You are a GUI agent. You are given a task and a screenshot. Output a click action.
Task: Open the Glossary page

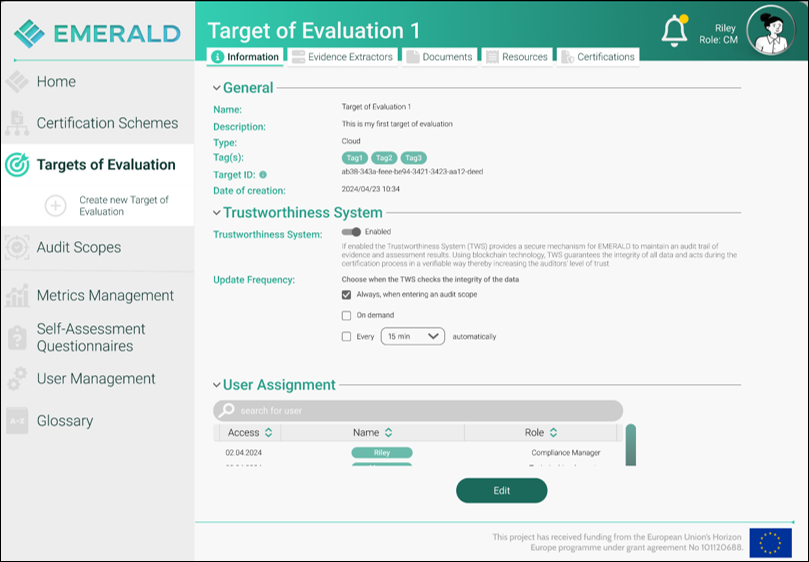coord(65,421)
